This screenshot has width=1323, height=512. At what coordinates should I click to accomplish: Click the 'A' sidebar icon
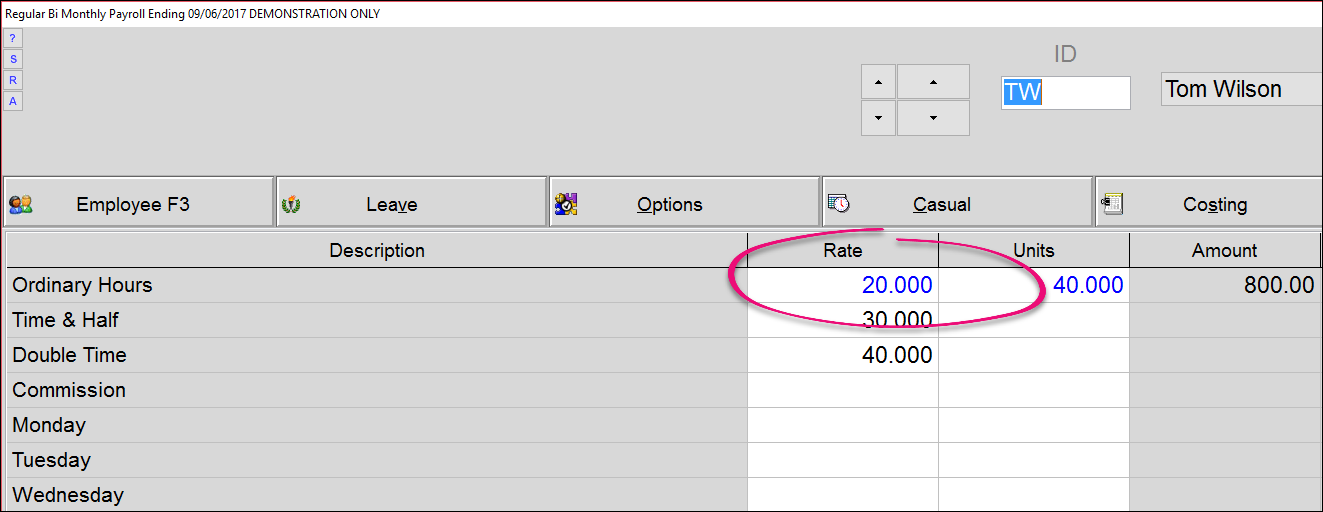pyautogui.click(x=12, y=101)
